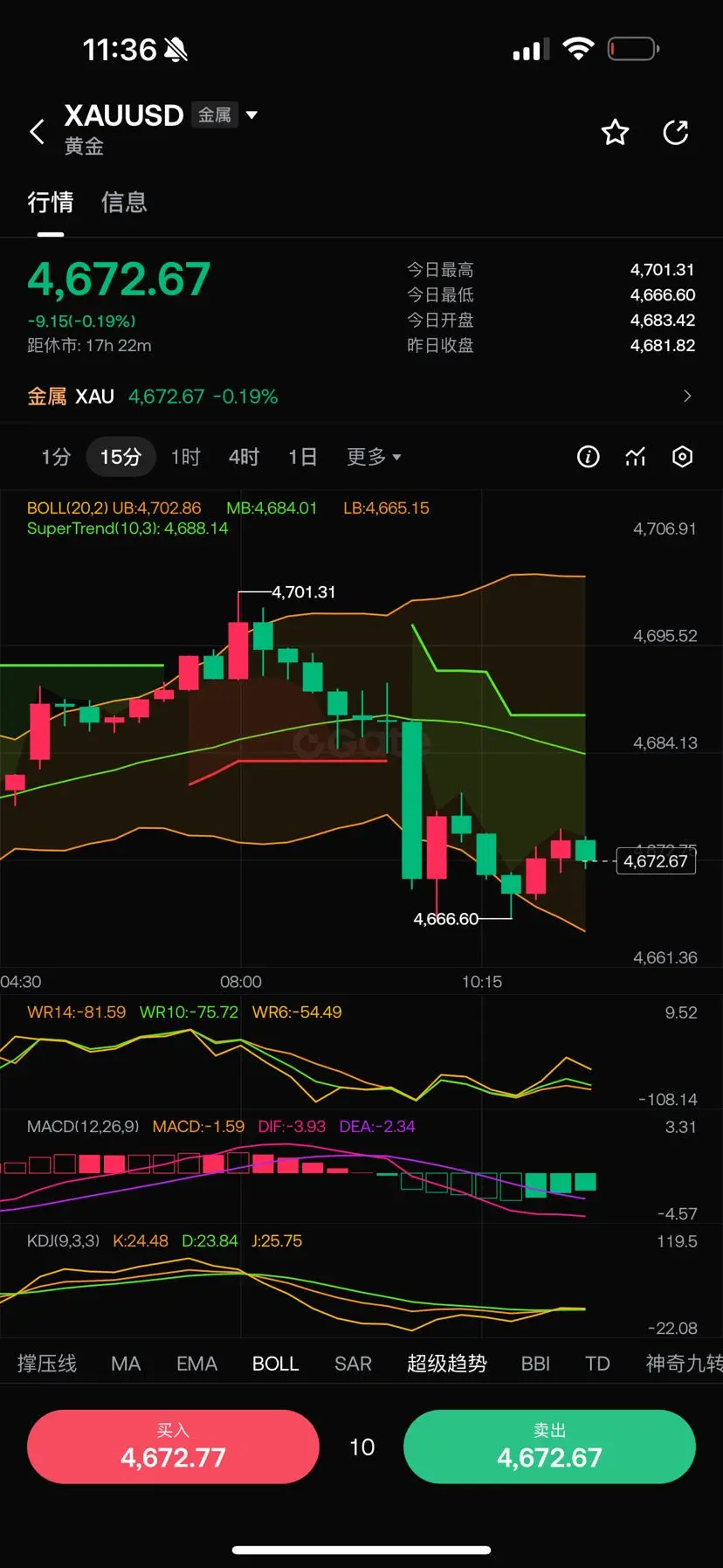The height and width of the screenshot is (1568, 723).
Task: Toggle the TD indicator
Action: [x=597, y=1364]
